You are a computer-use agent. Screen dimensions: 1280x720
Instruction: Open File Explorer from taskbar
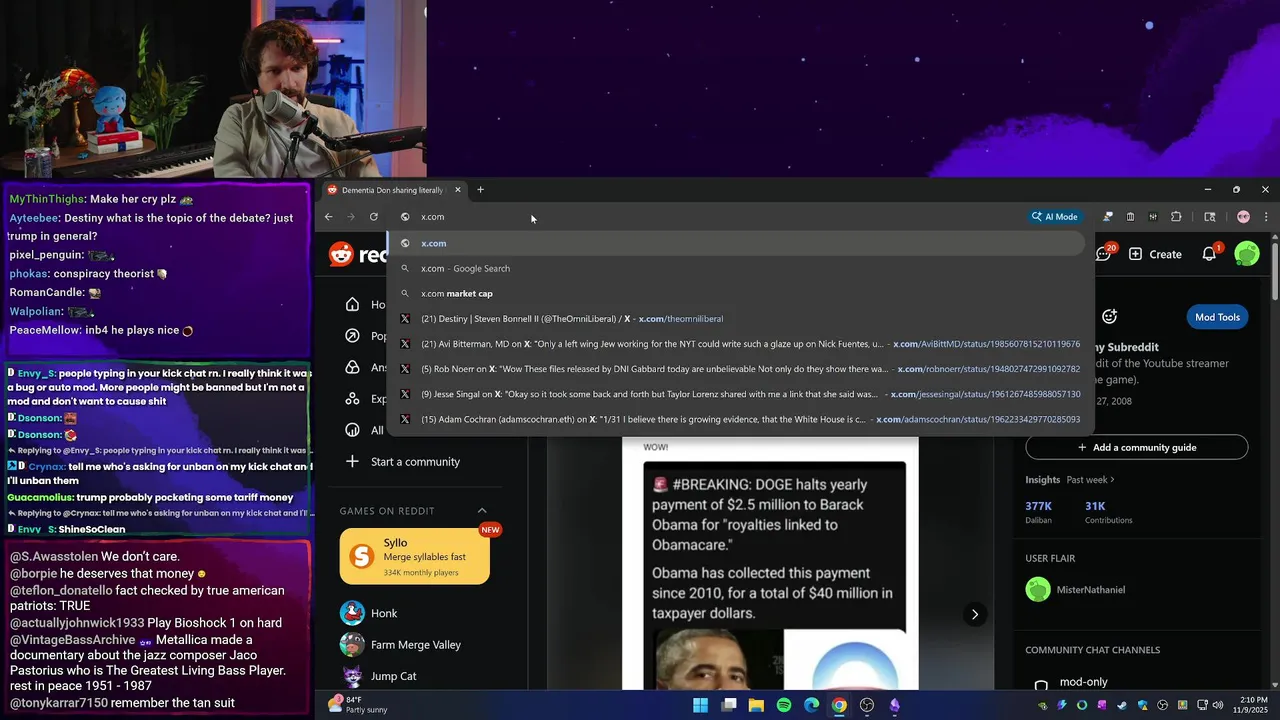(x=756, y=705)
